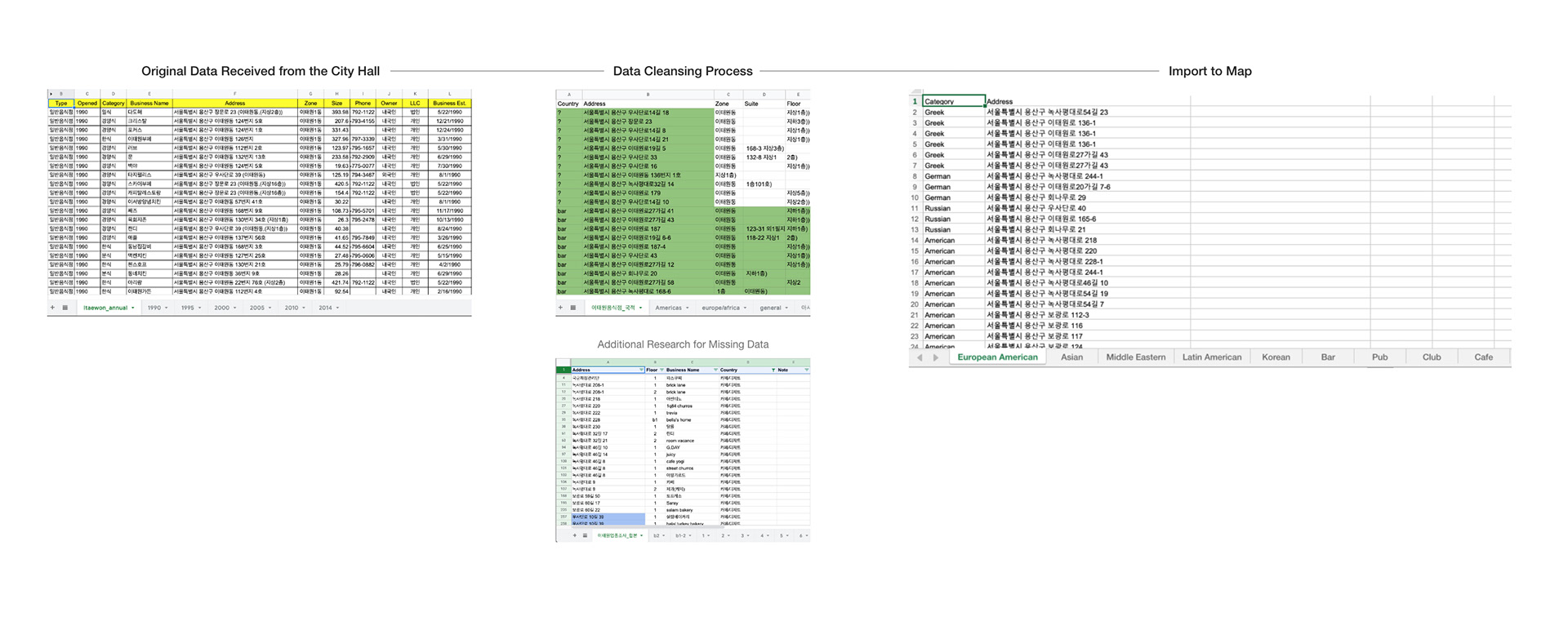
Task: Click the yellow Business Name header cell
Action: coord(149,103)
